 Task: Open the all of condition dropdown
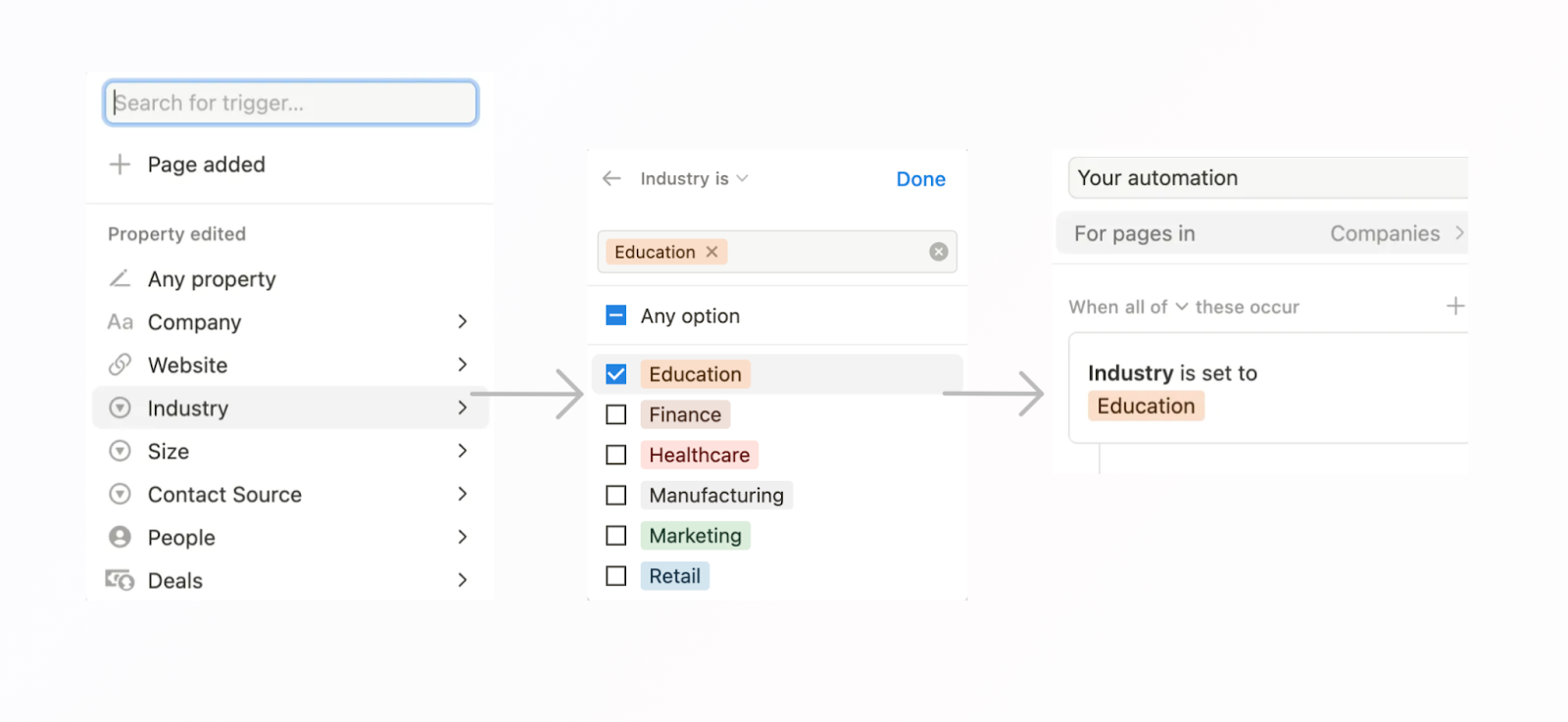[1156, 307]
